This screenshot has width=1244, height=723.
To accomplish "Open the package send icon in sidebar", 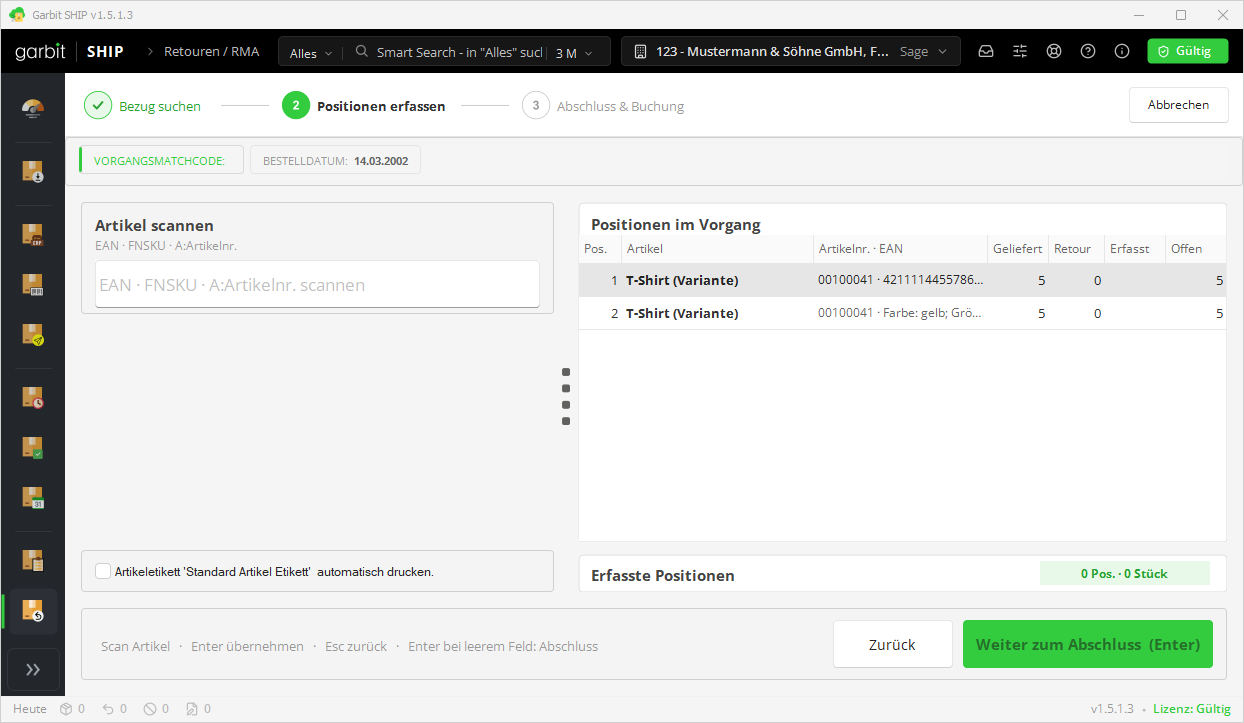I will [33, 334].
